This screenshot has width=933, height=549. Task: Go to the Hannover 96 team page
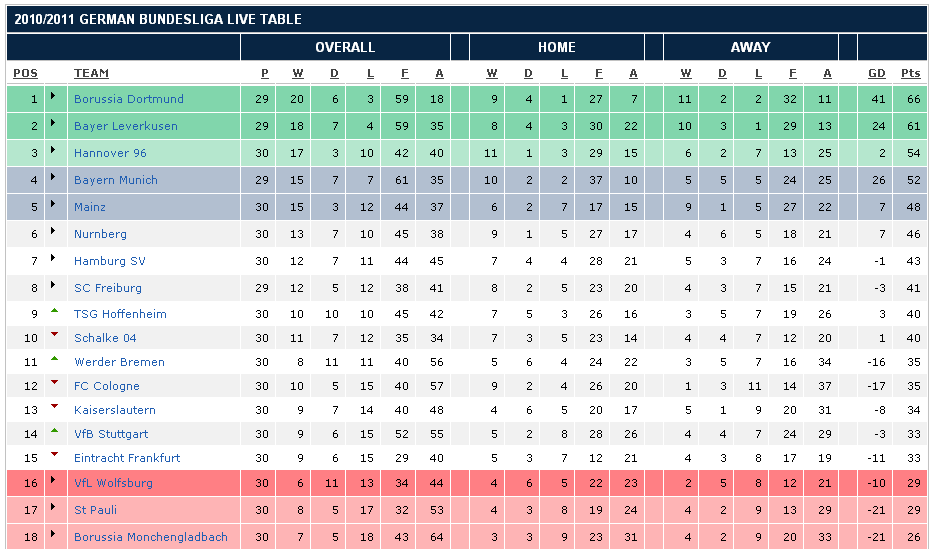click(110, 153)
